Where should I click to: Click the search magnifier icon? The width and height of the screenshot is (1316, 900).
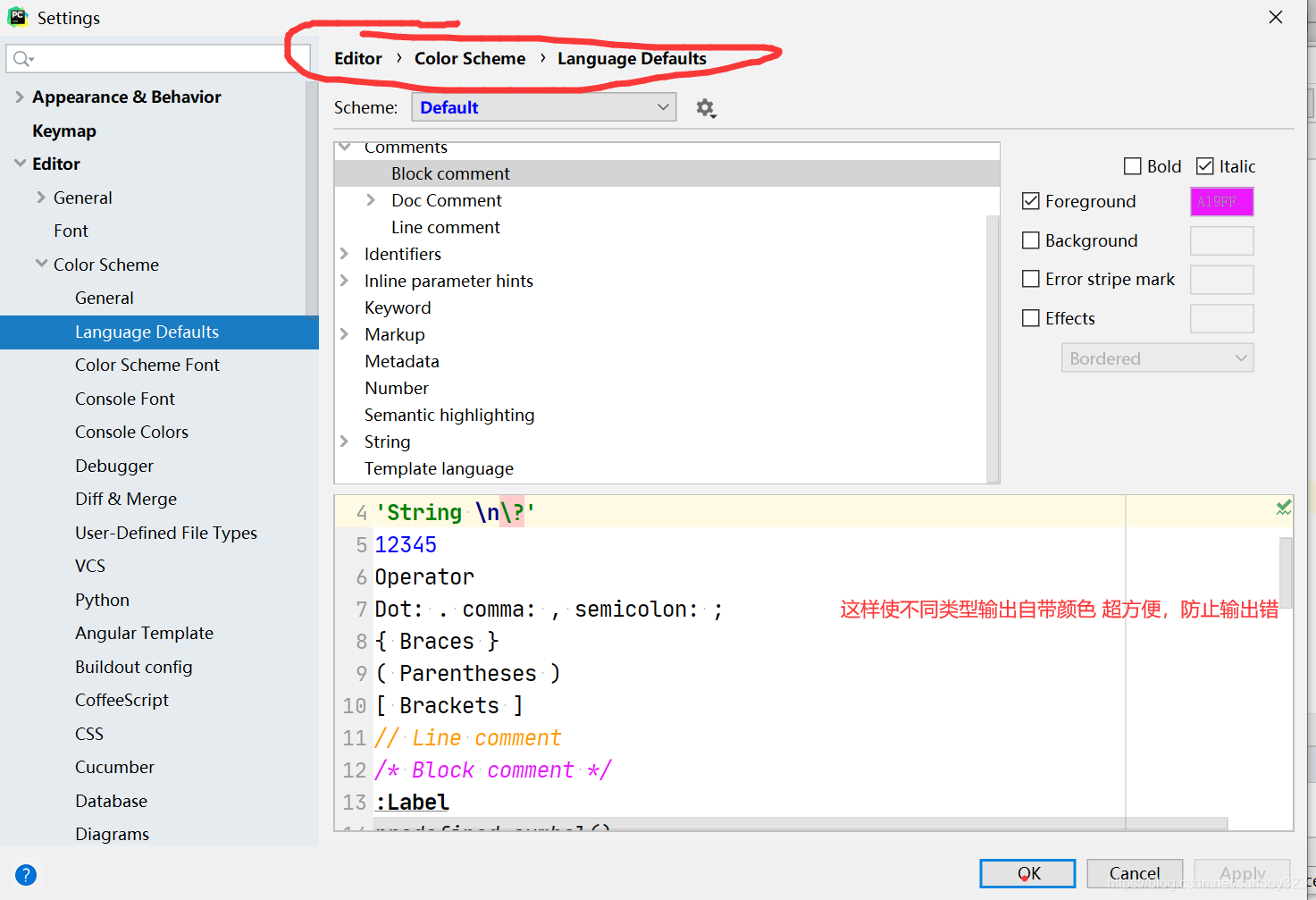point(22,59)
